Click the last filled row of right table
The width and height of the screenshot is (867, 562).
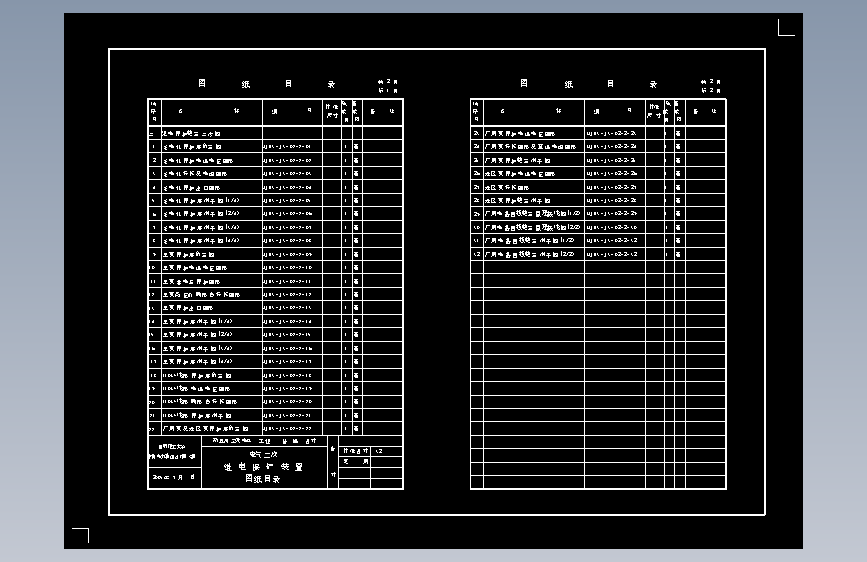pyautogui.click(x=598, y=254)
